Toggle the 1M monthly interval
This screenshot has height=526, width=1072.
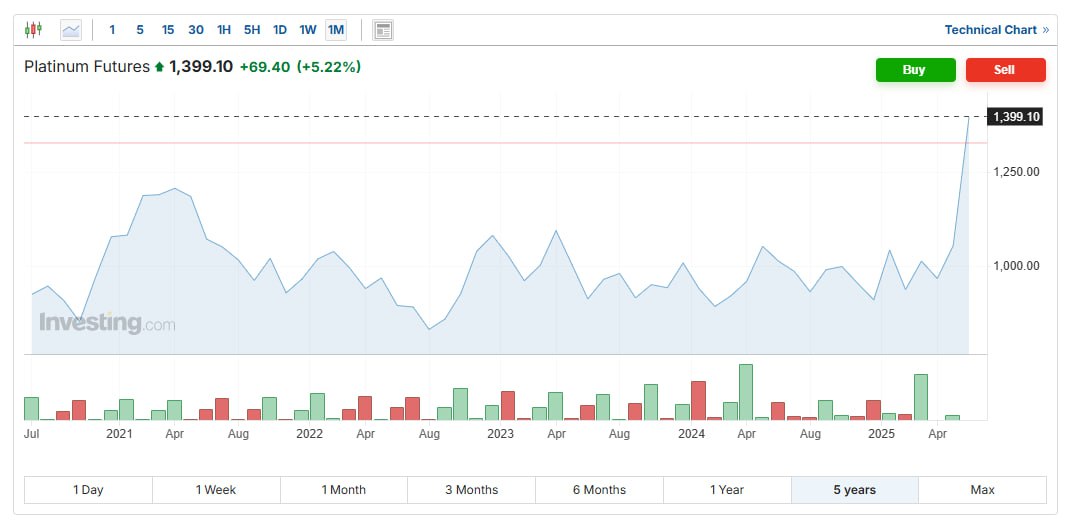(x=336, y=29)
